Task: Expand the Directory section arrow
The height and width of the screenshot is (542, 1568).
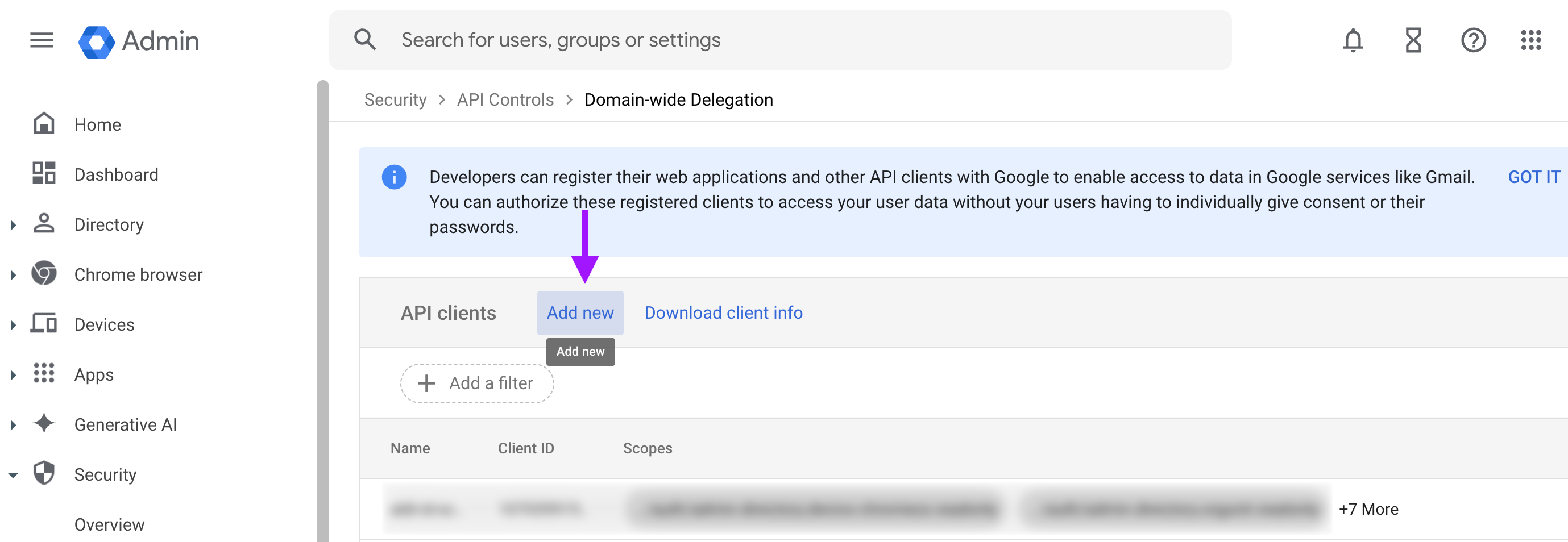Action: [x=13, y=225]
